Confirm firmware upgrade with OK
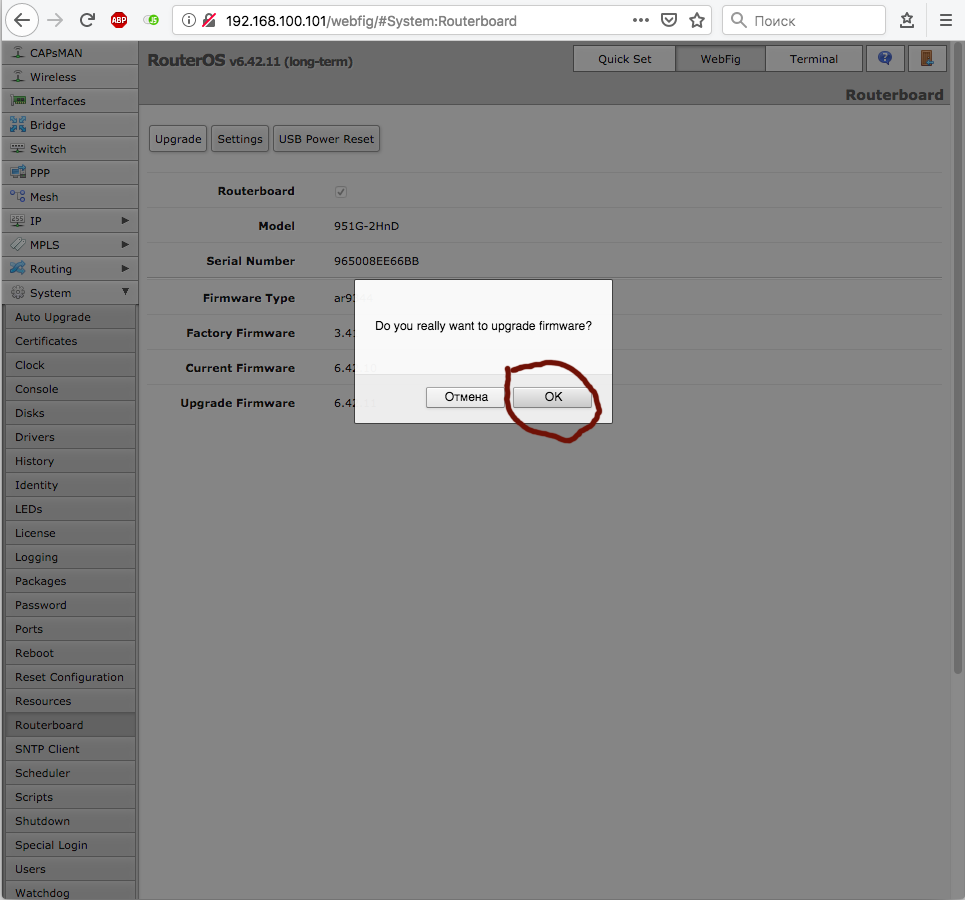965x900 pixels. point(553,397)
